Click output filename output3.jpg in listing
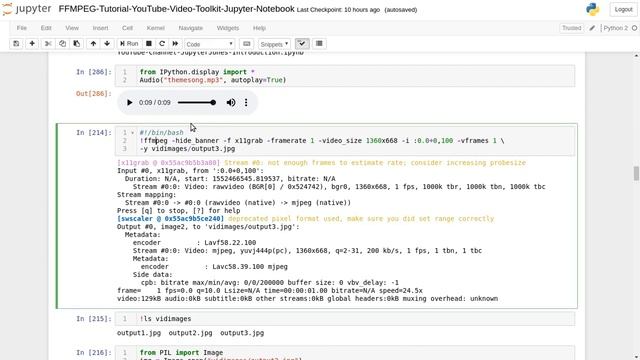The height and width of the screenshot is (360, 640). (x=242, y=333)
